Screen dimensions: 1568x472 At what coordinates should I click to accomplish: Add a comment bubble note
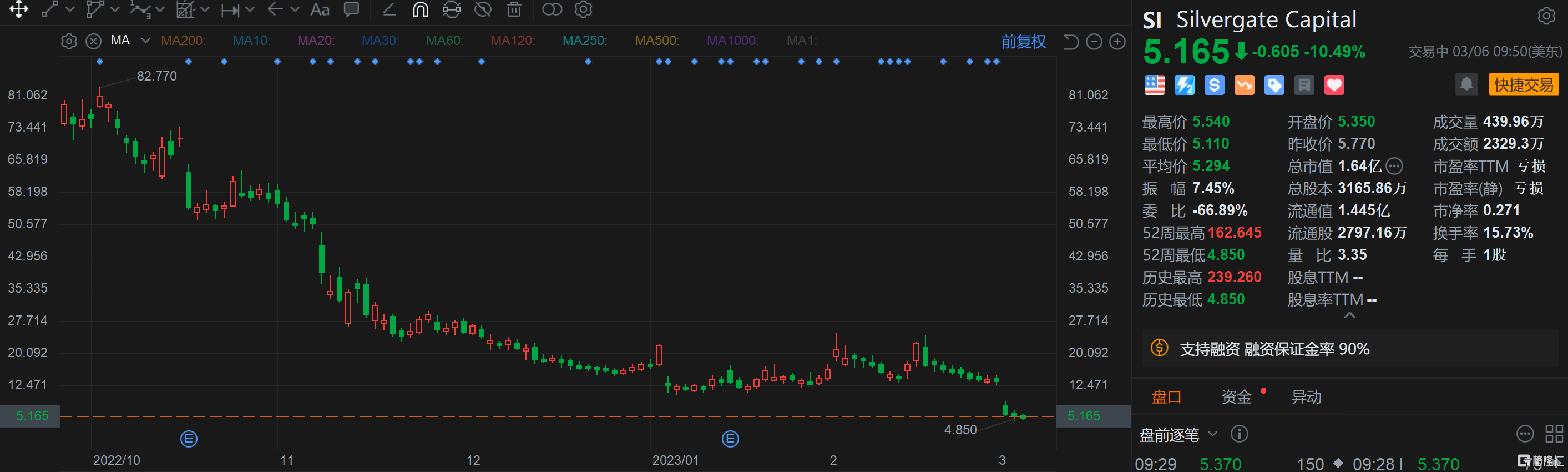click(351, 9)
